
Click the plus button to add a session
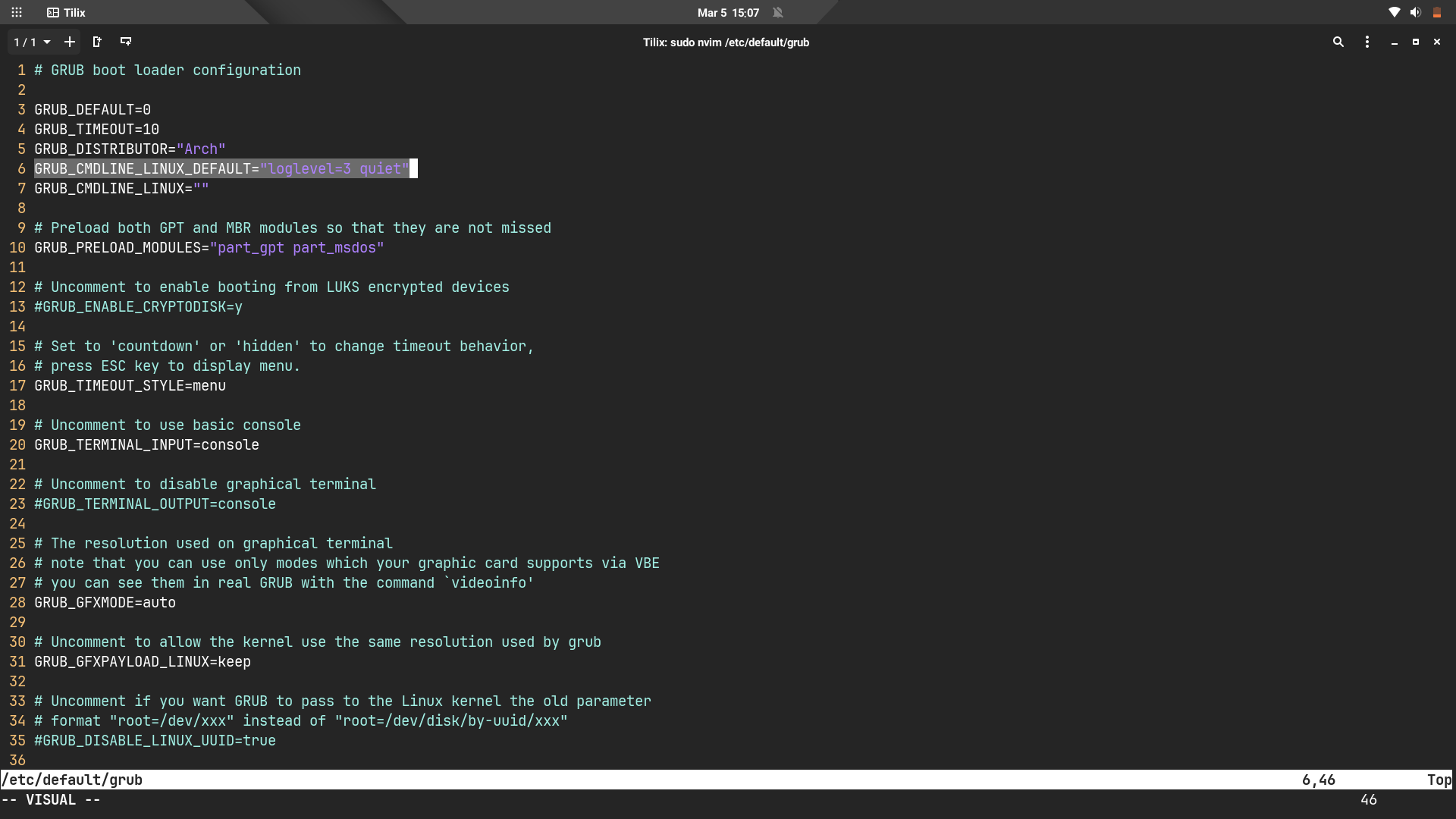pos(70,42)
